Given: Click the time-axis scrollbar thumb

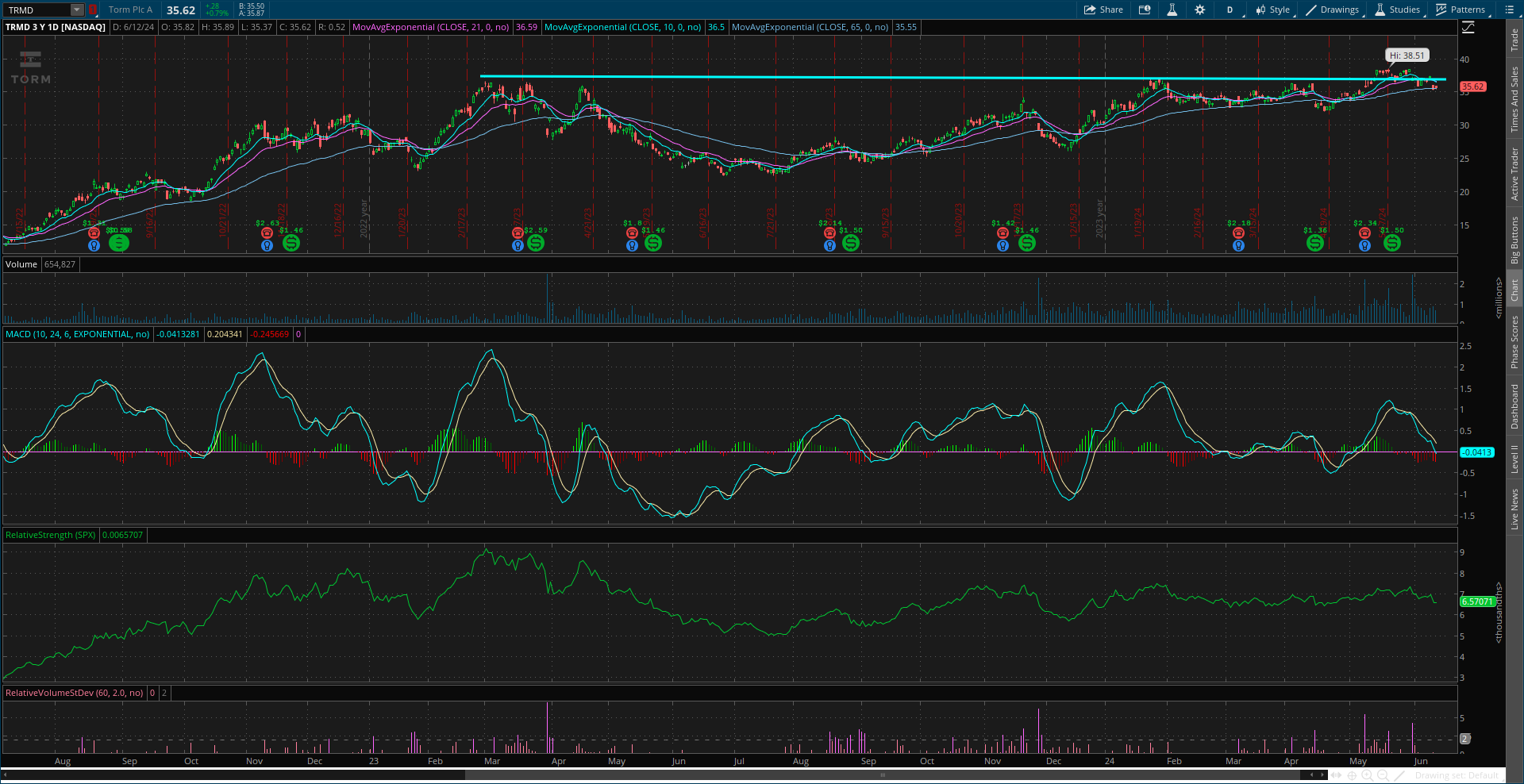Looking at the screenshot, I should 882,774.
